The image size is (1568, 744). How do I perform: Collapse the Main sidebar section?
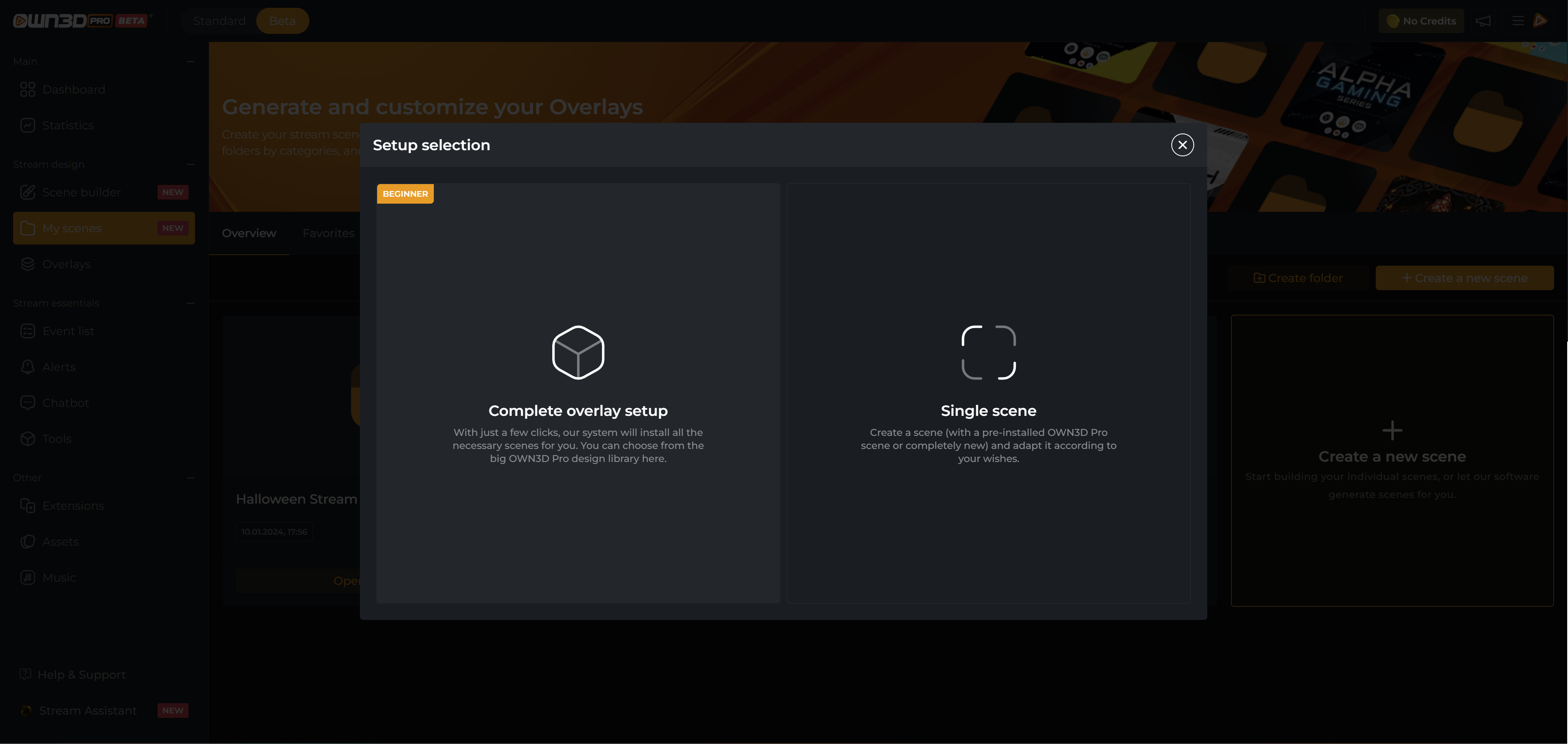pos(191,62)
